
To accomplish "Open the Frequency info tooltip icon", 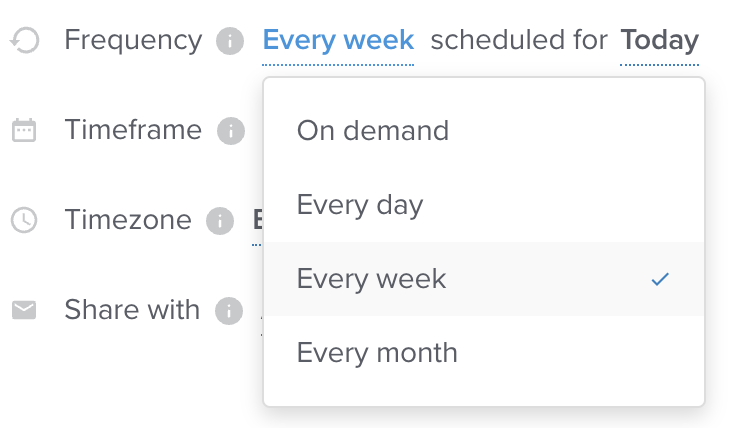I will tap(230, 41).
